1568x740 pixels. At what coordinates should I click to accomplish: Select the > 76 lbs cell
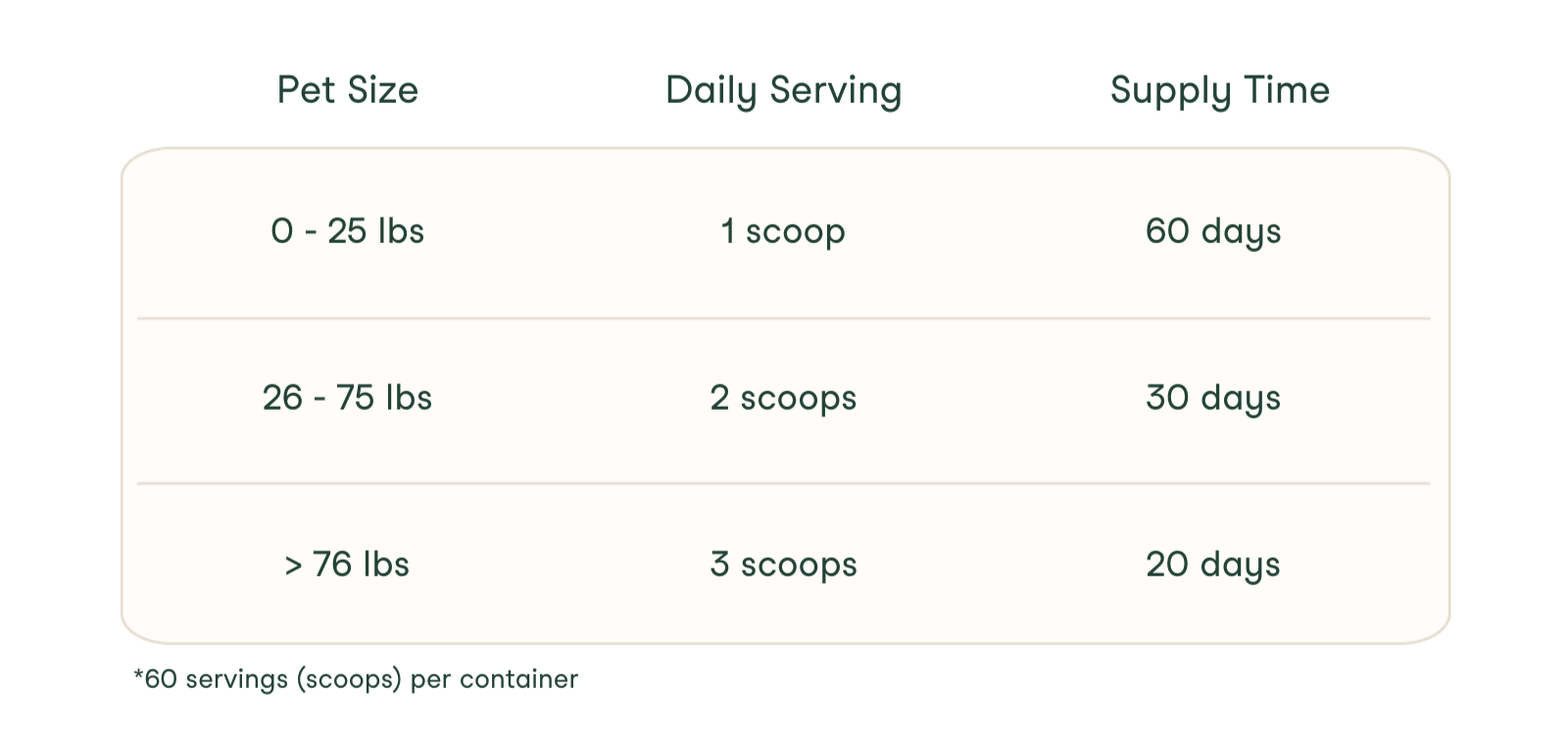[x=347, y=565]
